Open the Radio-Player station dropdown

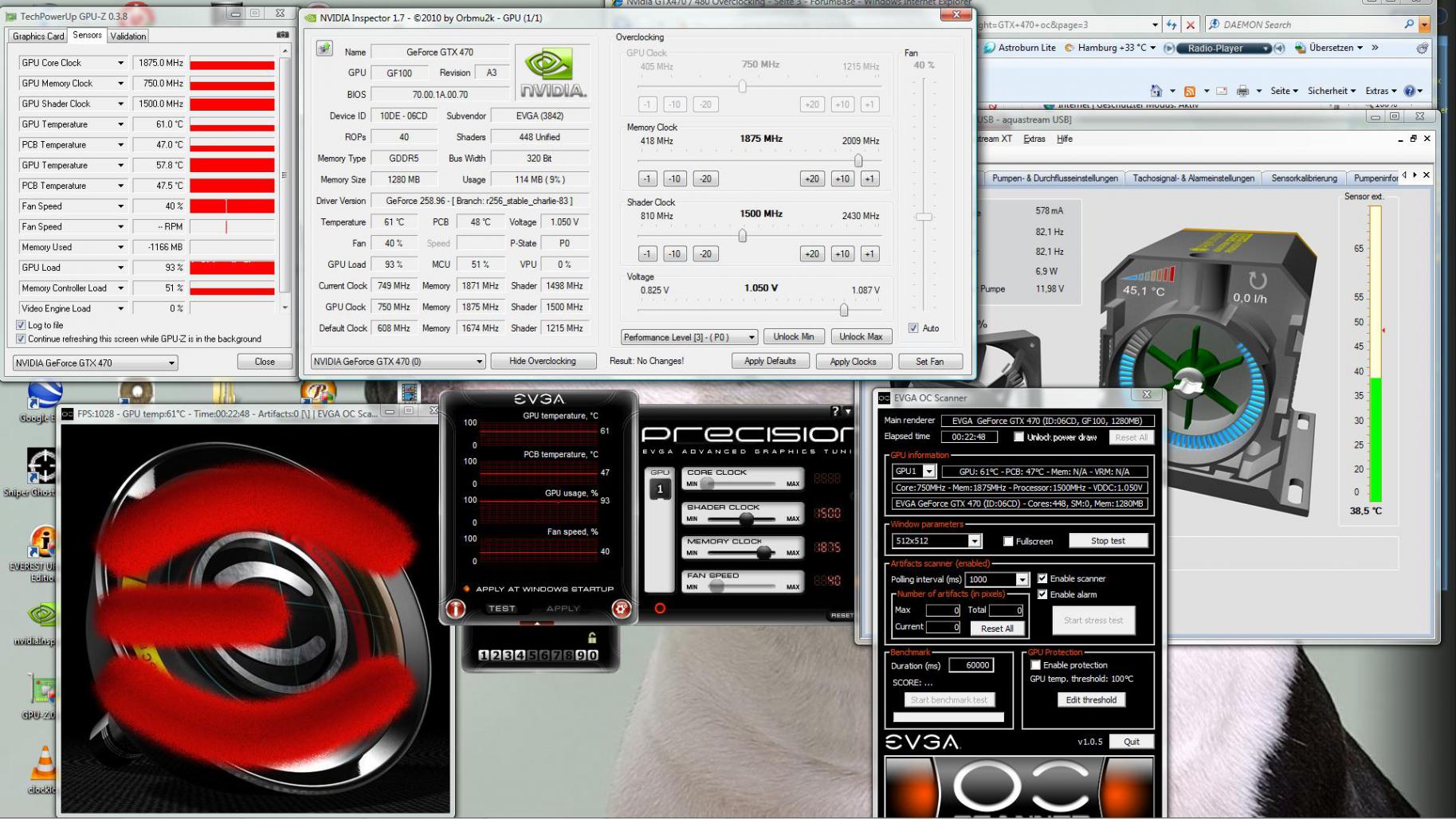[1265, 48]
